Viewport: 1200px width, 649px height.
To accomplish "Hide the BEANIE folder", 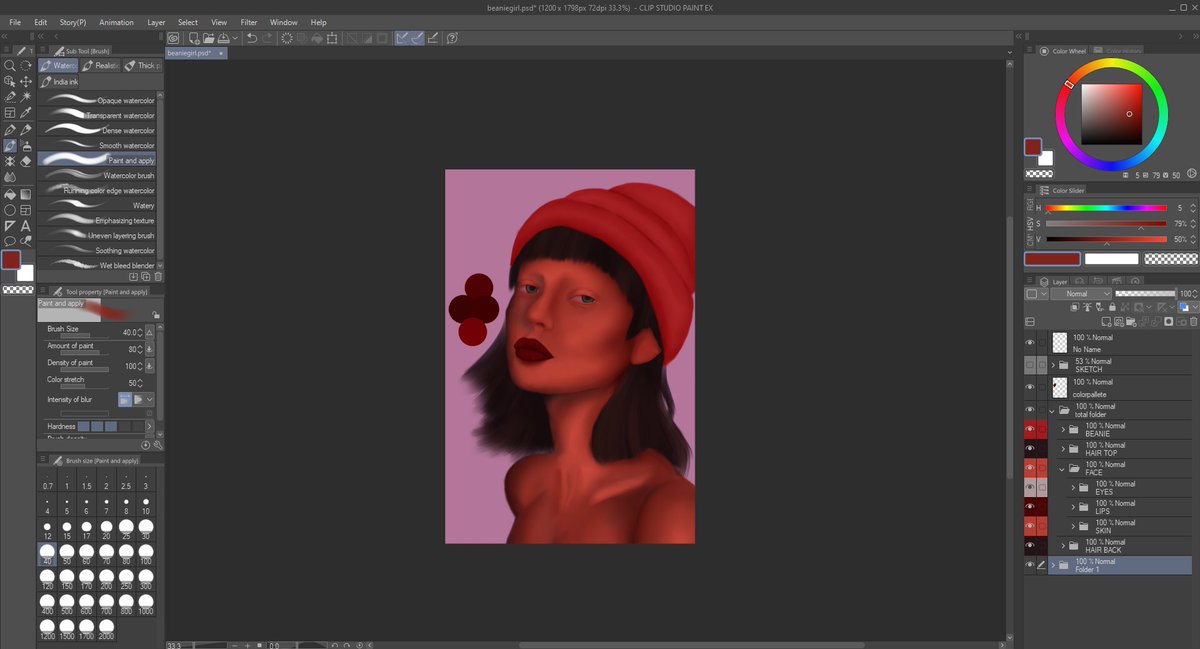I will pos(1030,430).
